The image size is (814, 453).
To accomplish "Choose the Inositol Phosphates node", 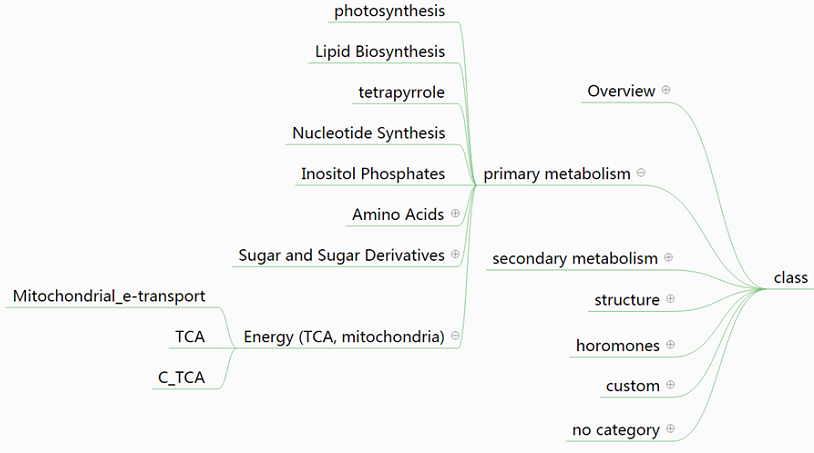I will coord(373,173).
